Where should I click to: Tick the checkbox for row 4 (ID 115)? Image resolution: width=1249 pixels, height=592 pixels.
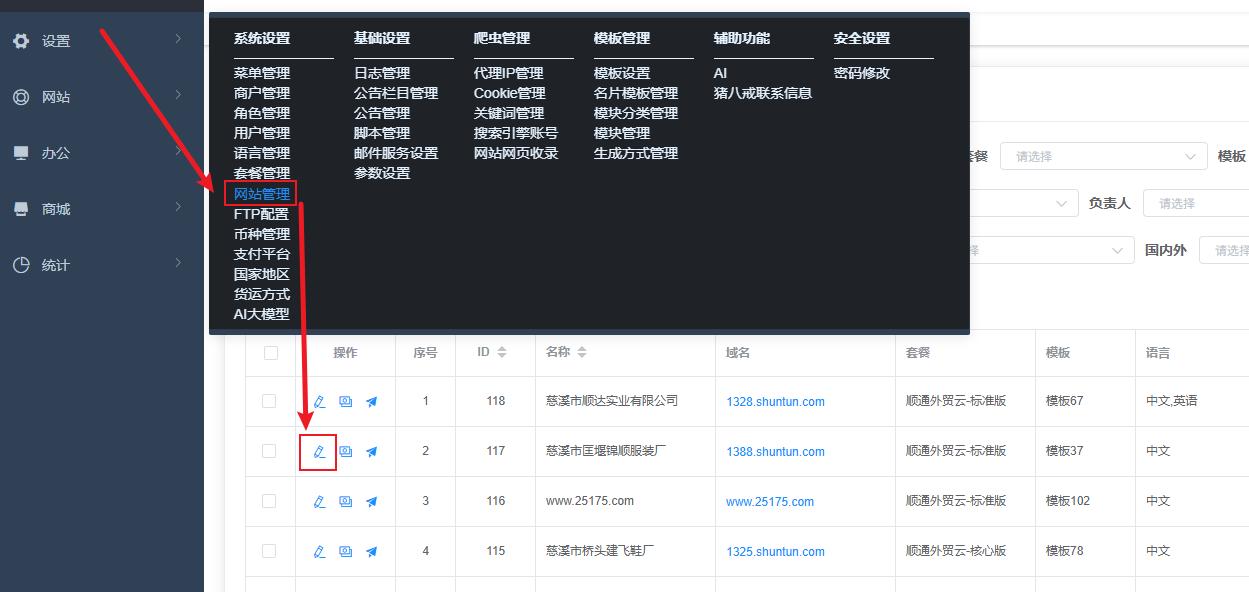click(x=269, y=551)
